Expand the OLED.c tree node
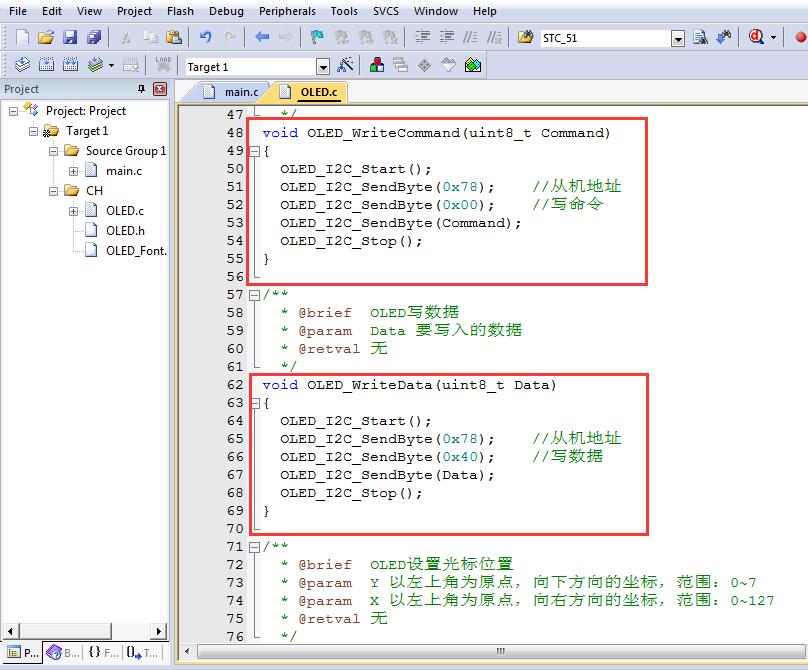808x670 pixels. click(73, 211)
